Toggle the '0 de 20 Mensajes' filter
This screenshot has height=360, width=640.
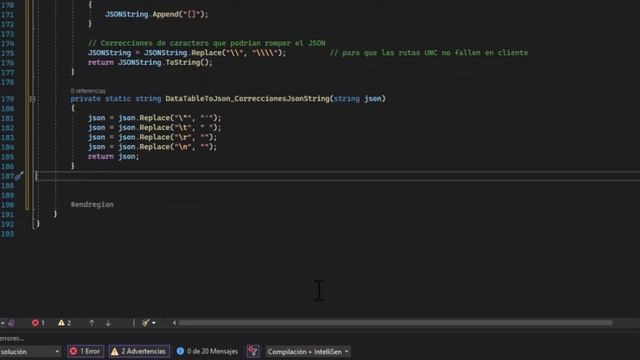coord(207,351)
